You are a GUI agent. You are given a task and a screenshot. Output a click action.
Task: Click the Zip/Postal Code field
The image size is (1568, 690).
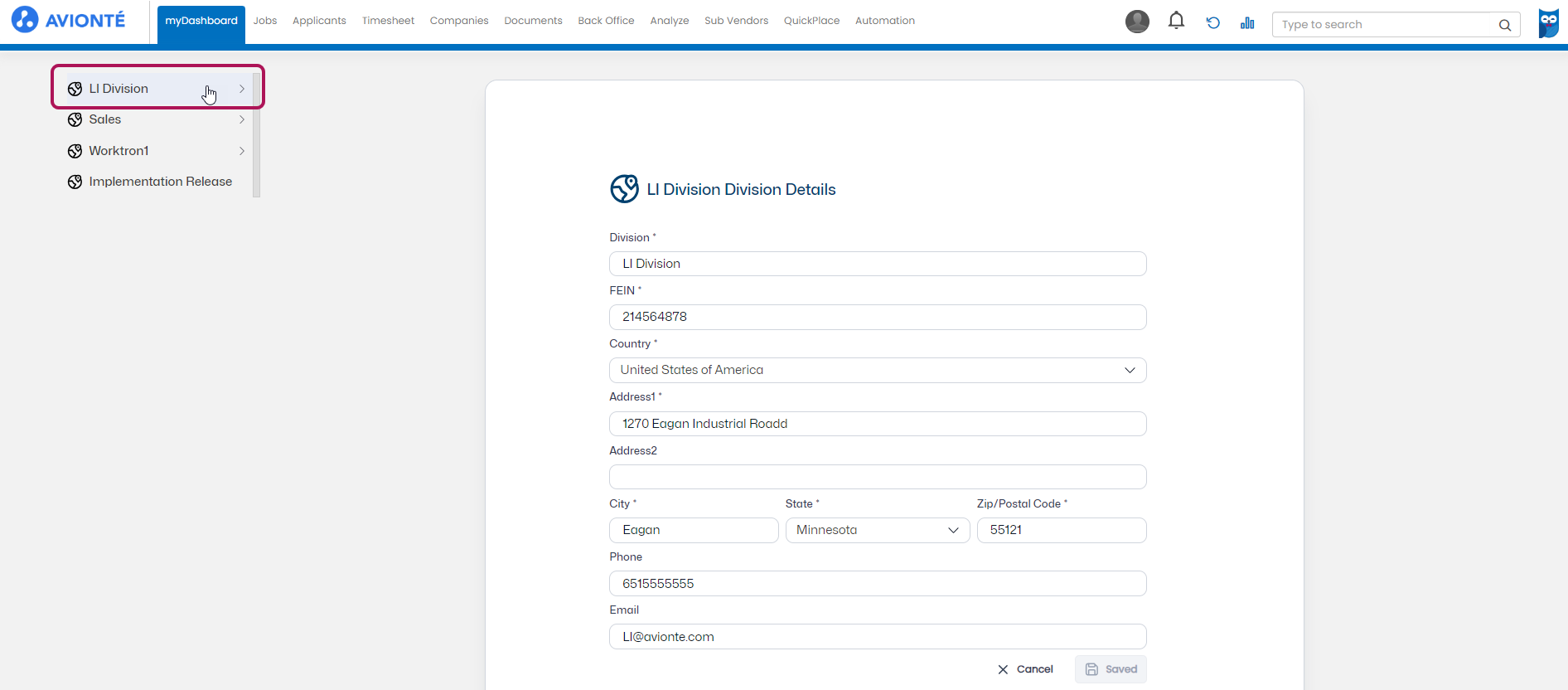click(x=1062, y=530)
